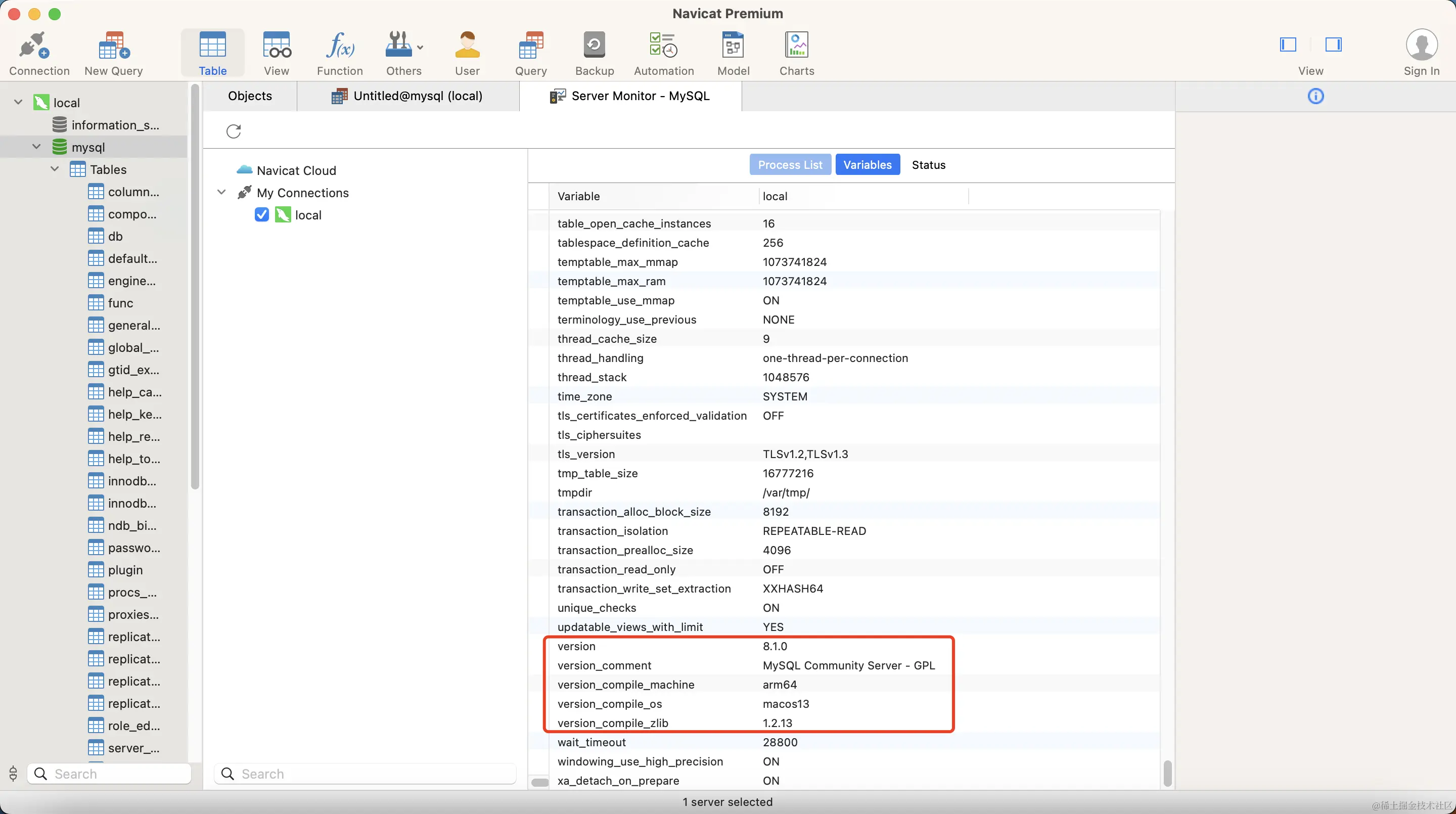This screenshot has width=1456, height=814.
Task: Uncheck the local connection checkbox
Action: 262,215
